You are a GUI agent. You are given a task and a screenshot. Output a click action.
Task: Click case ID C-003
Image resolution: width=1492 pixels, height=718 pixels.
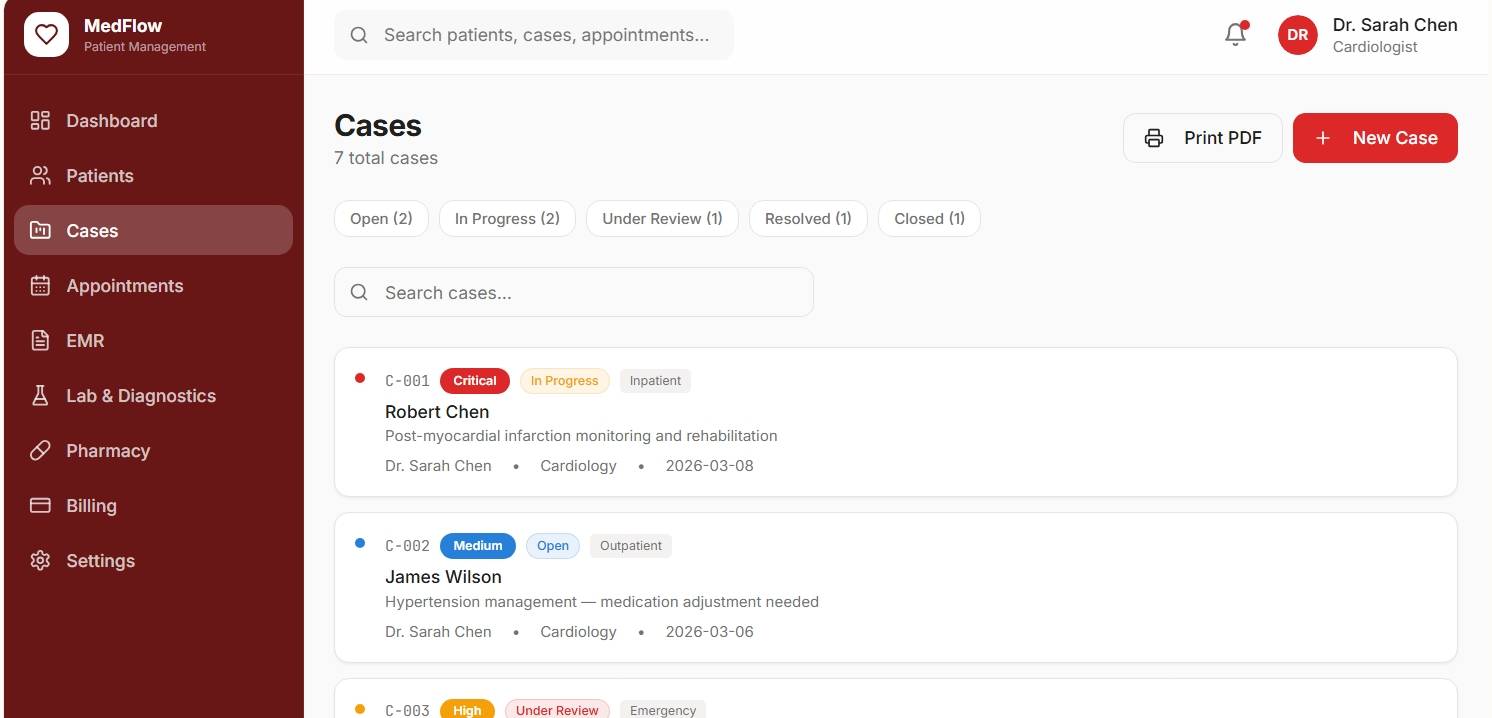(x=407, y=710)
